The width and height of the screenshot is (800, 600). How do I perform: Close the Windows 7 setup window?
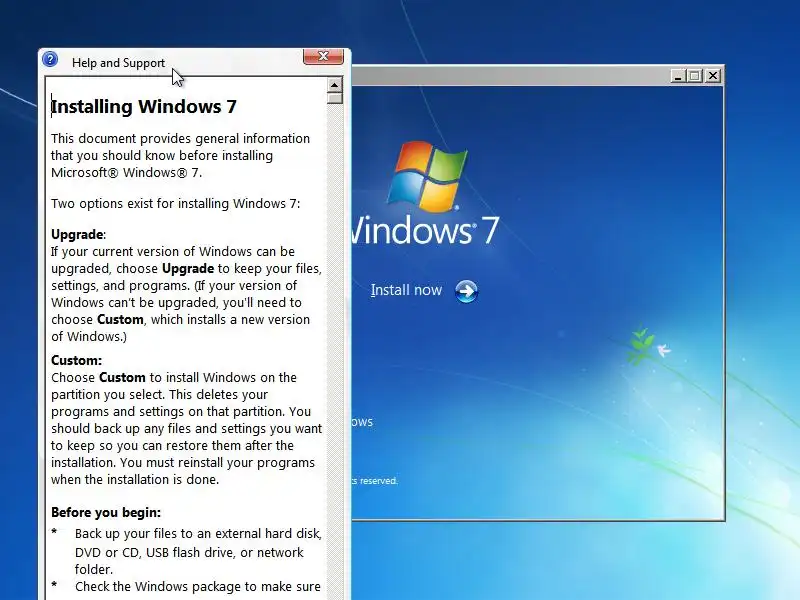713,76
